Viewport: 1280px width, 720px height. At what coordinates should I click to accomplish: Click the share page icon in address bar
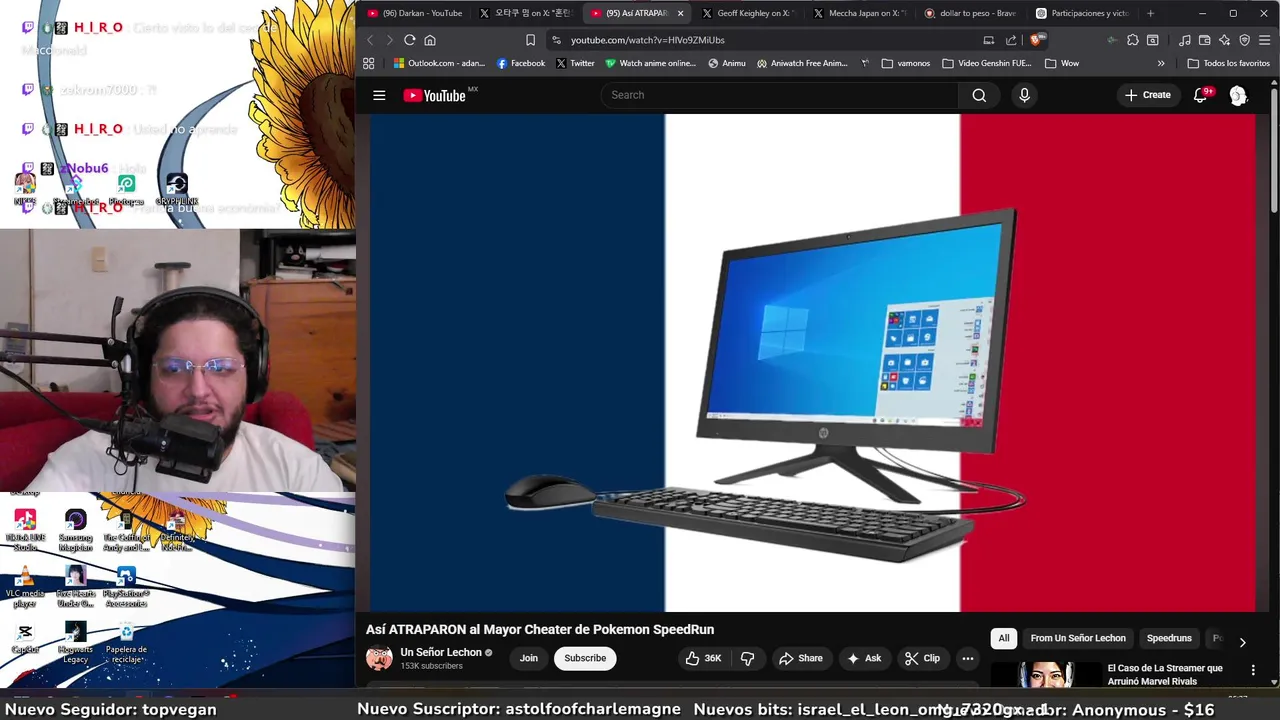[x=1011, y=40]
